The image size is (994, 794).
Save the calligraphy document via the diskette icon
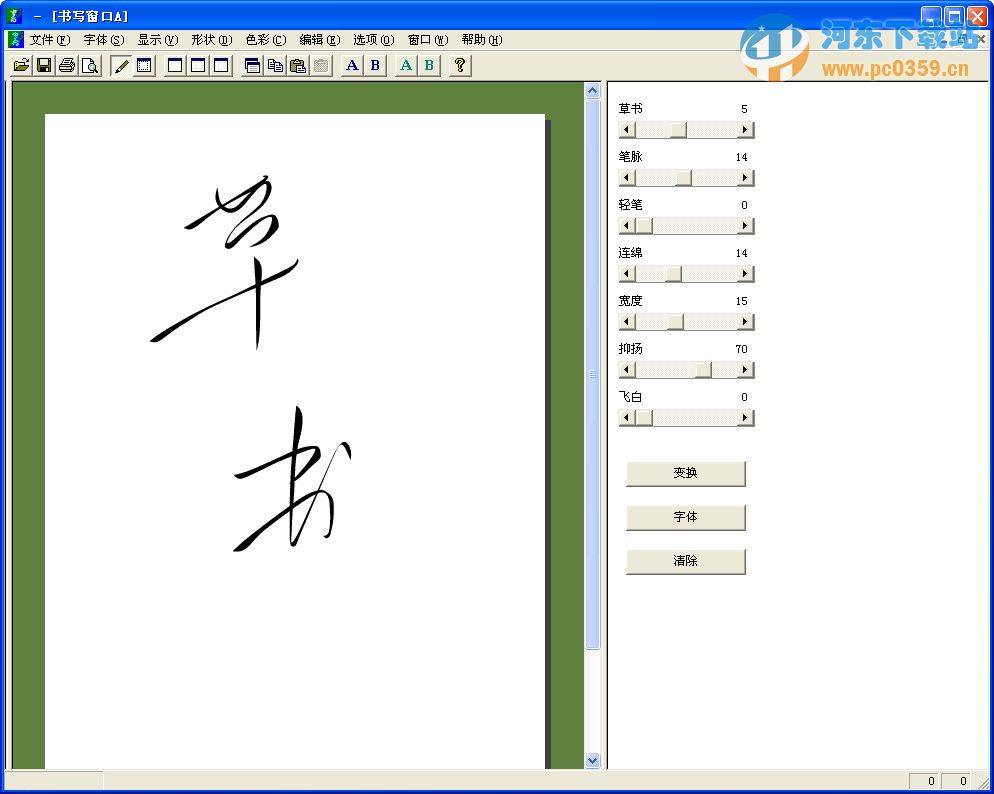pos(44,65)
